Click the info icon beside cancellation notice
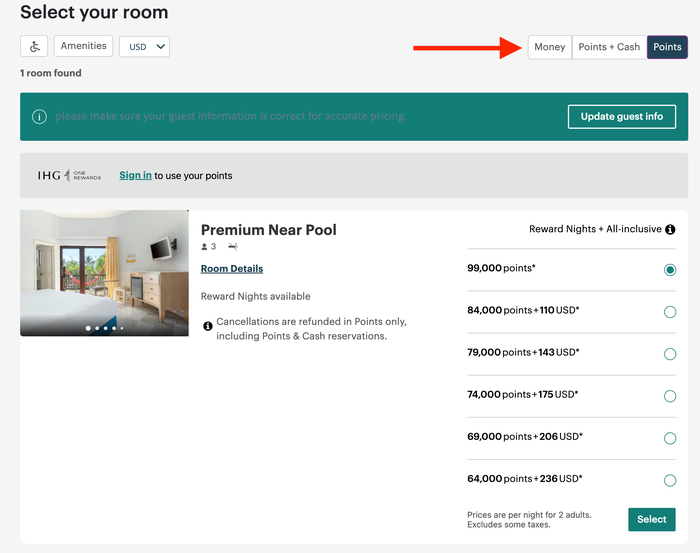 point(208,326)
